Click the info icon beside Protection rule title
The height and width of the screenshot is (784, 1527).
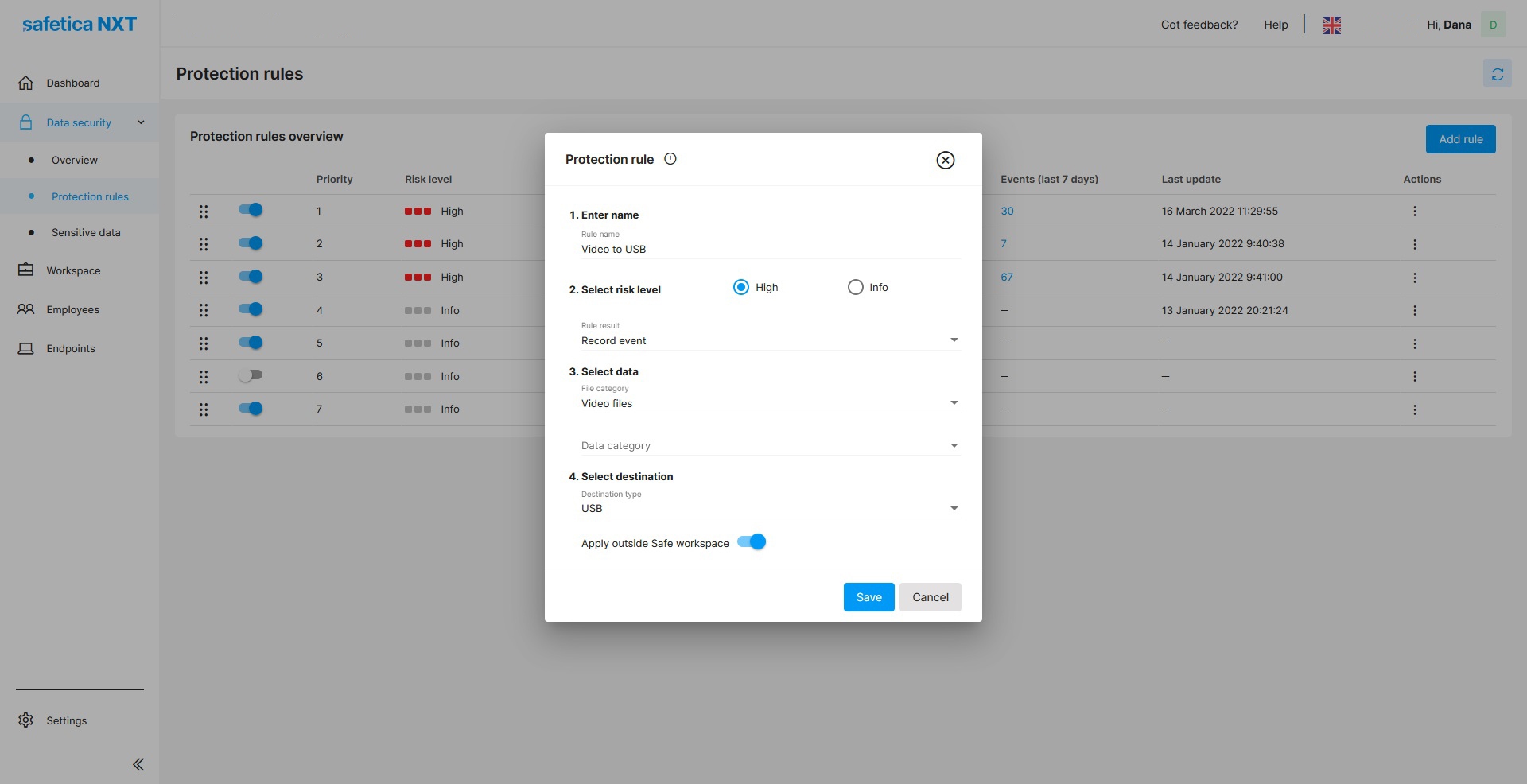click(670, 159)
